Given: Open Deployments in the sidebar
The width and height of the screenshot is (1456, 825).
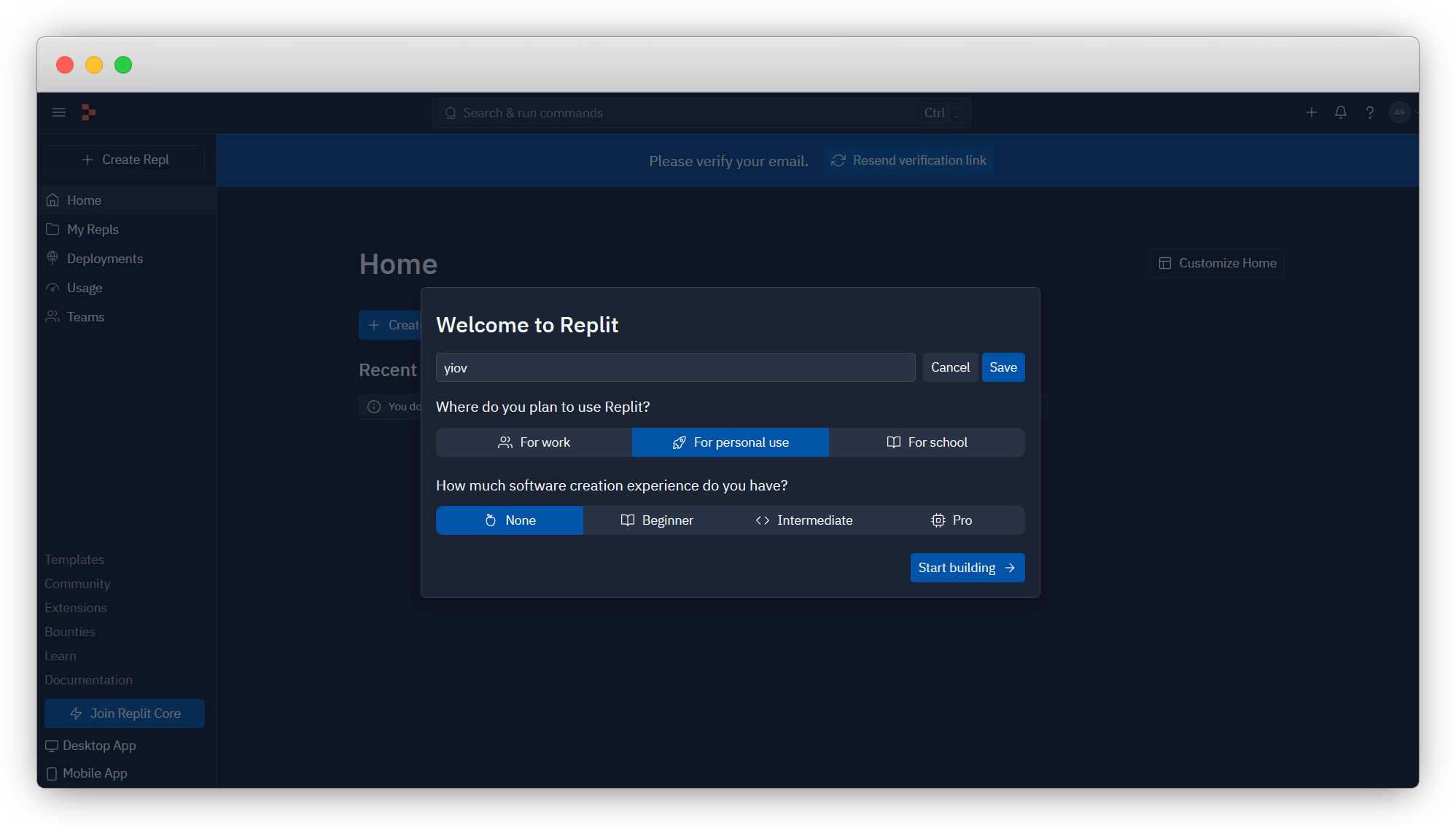Looking at the screenshot, I should click(126, 258).
